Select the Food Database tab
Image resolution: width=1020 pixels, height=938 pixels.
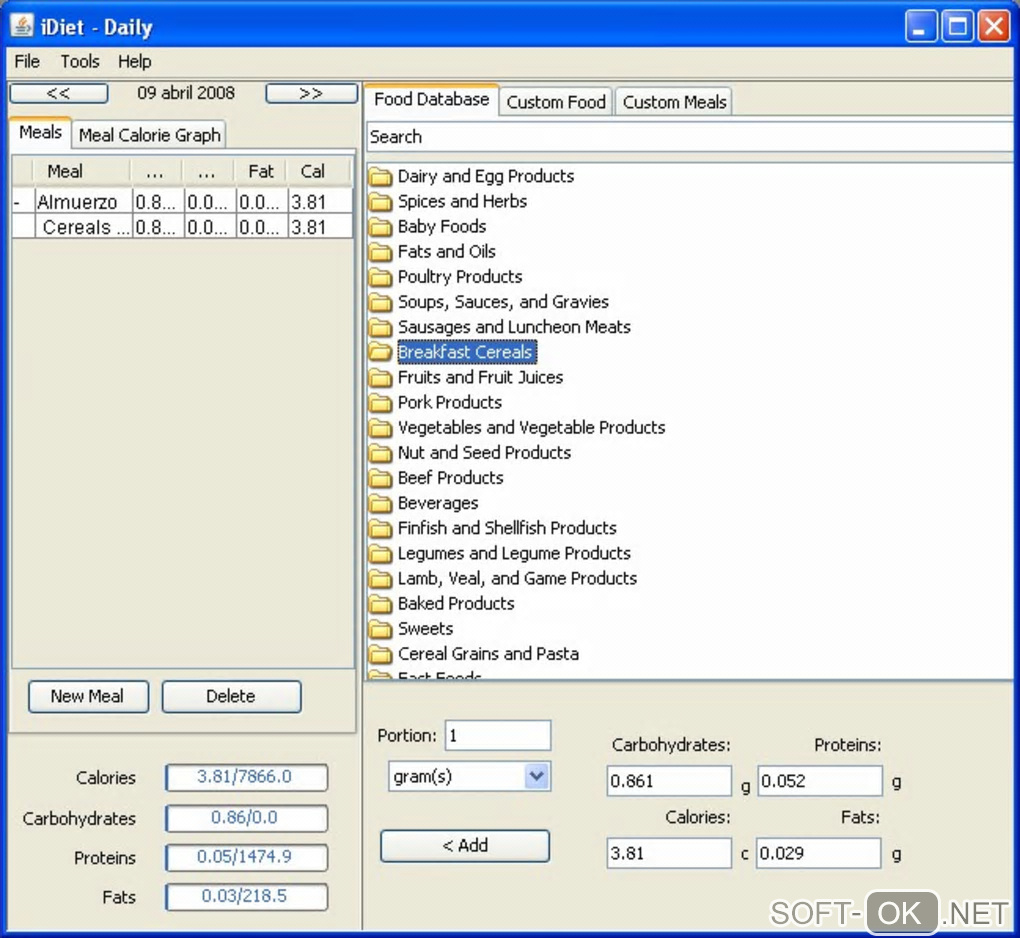point(431,100)
